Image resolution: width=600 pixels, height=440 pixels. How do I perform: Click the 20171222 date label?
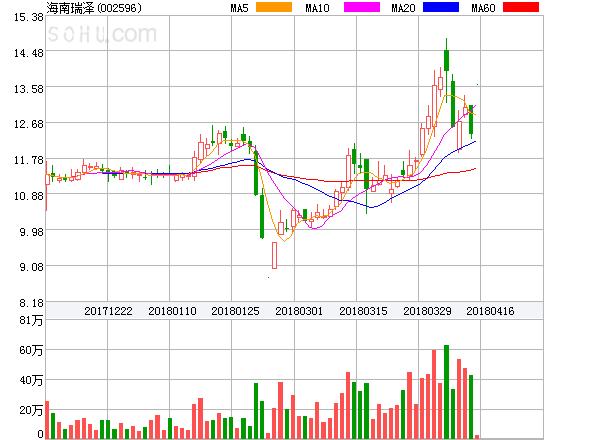[108, 311]
